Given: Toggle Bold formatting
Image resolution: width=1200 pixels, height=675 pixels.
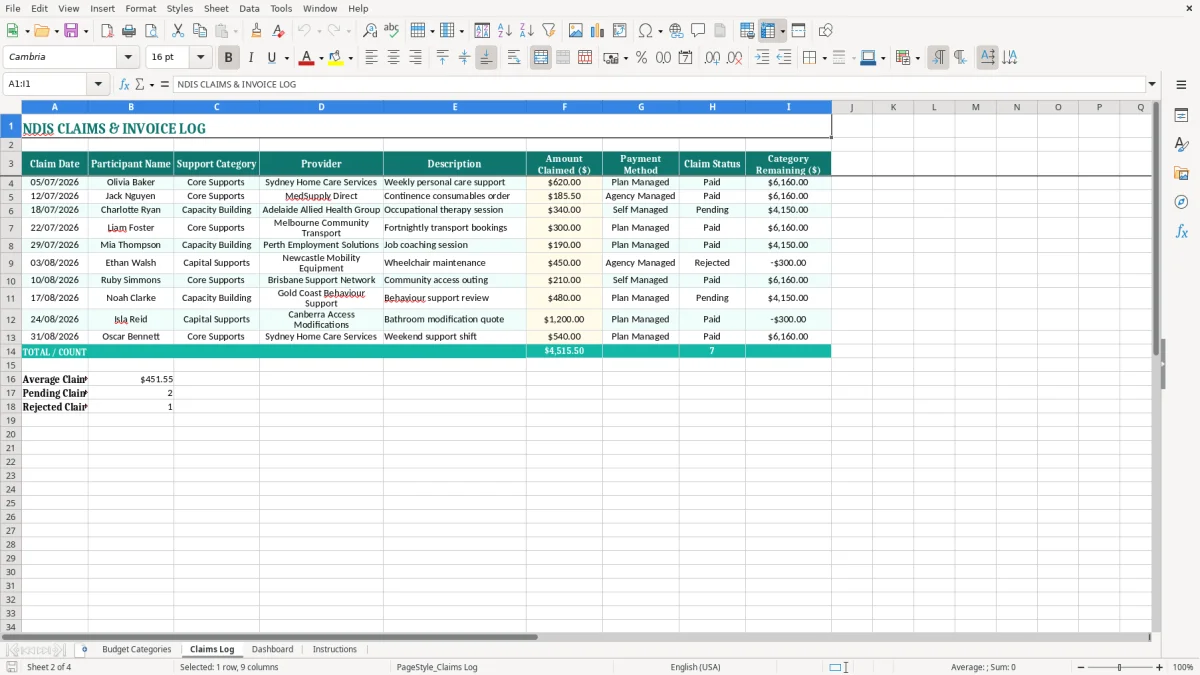Looking at the screenshot, I should (x=229, y=58).
